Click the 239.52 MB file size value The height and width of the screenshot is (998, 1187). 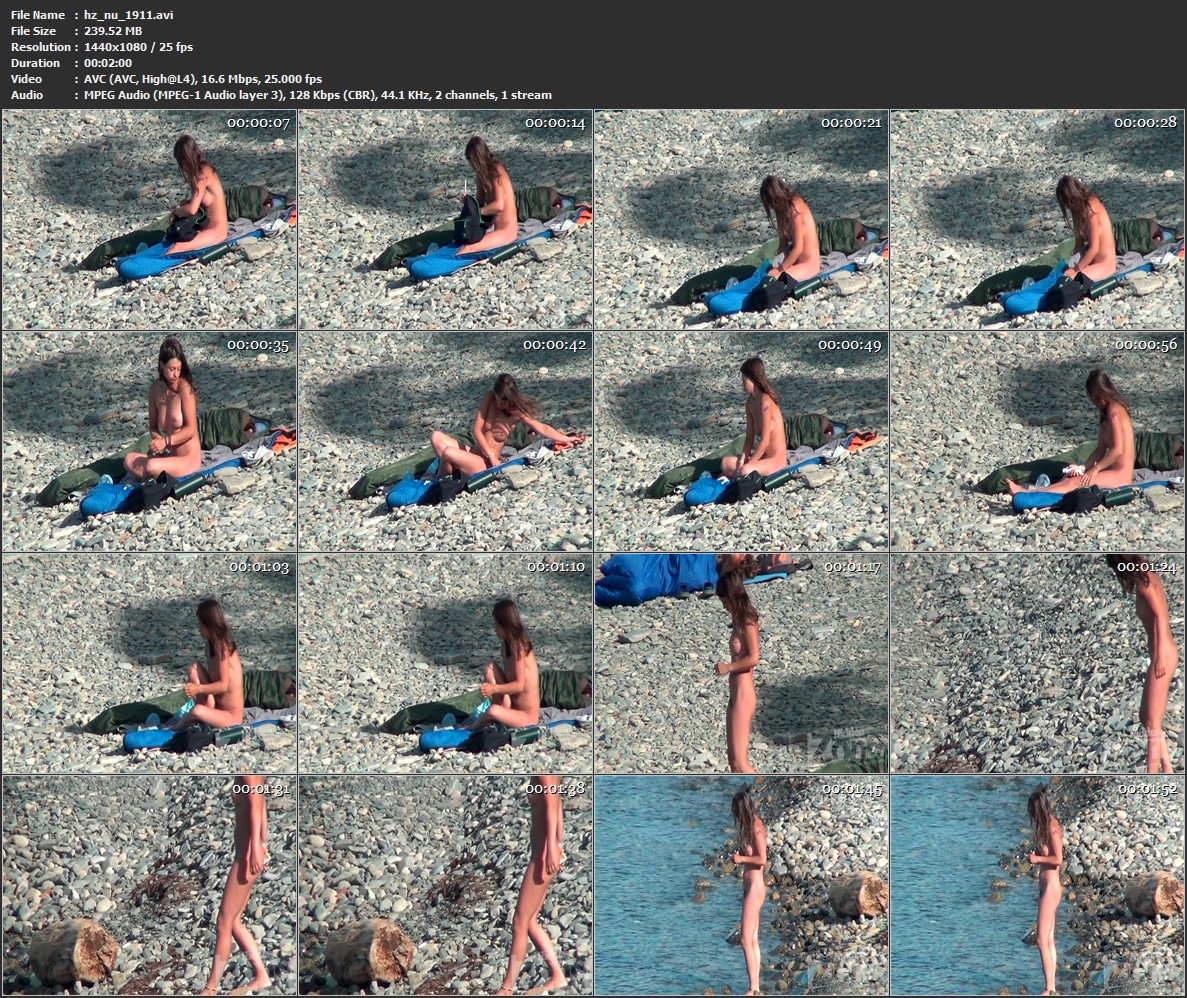tap(113, 31)
